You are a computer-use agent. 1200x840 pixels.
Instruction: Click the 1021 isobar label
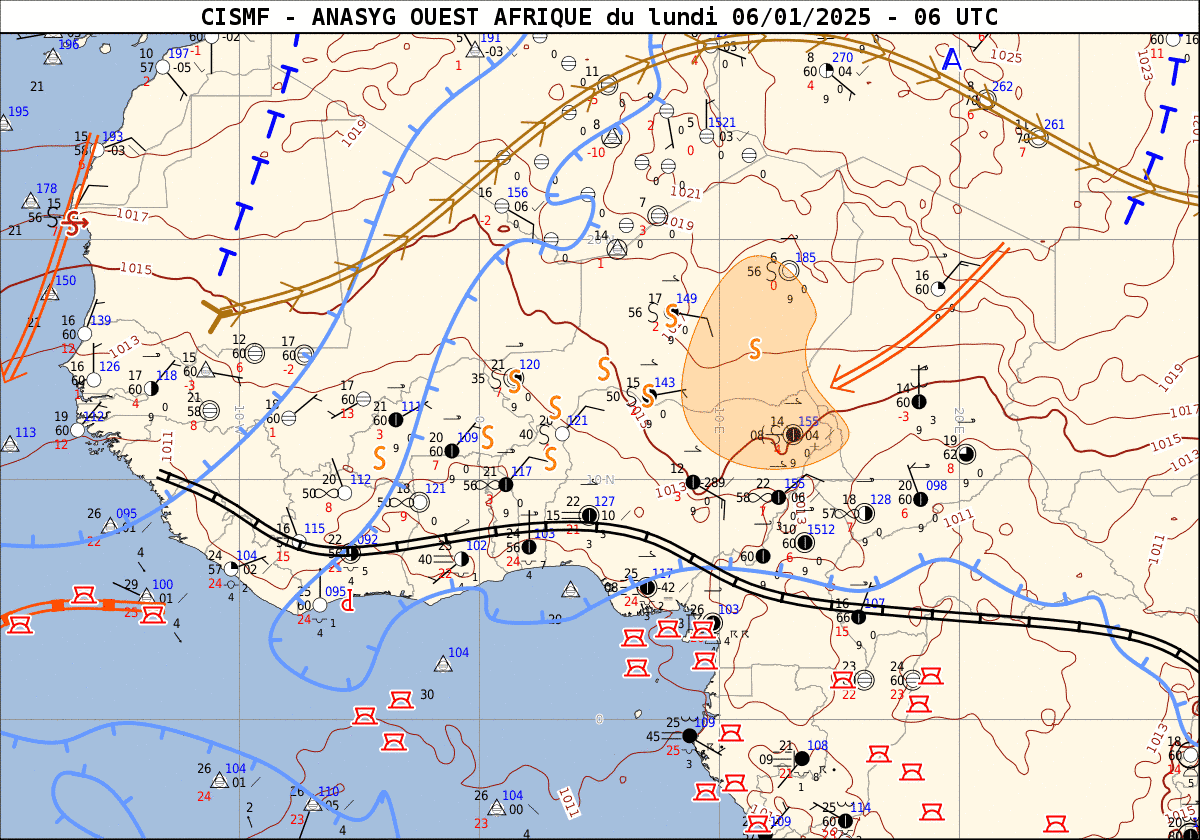tap(685, 191)
